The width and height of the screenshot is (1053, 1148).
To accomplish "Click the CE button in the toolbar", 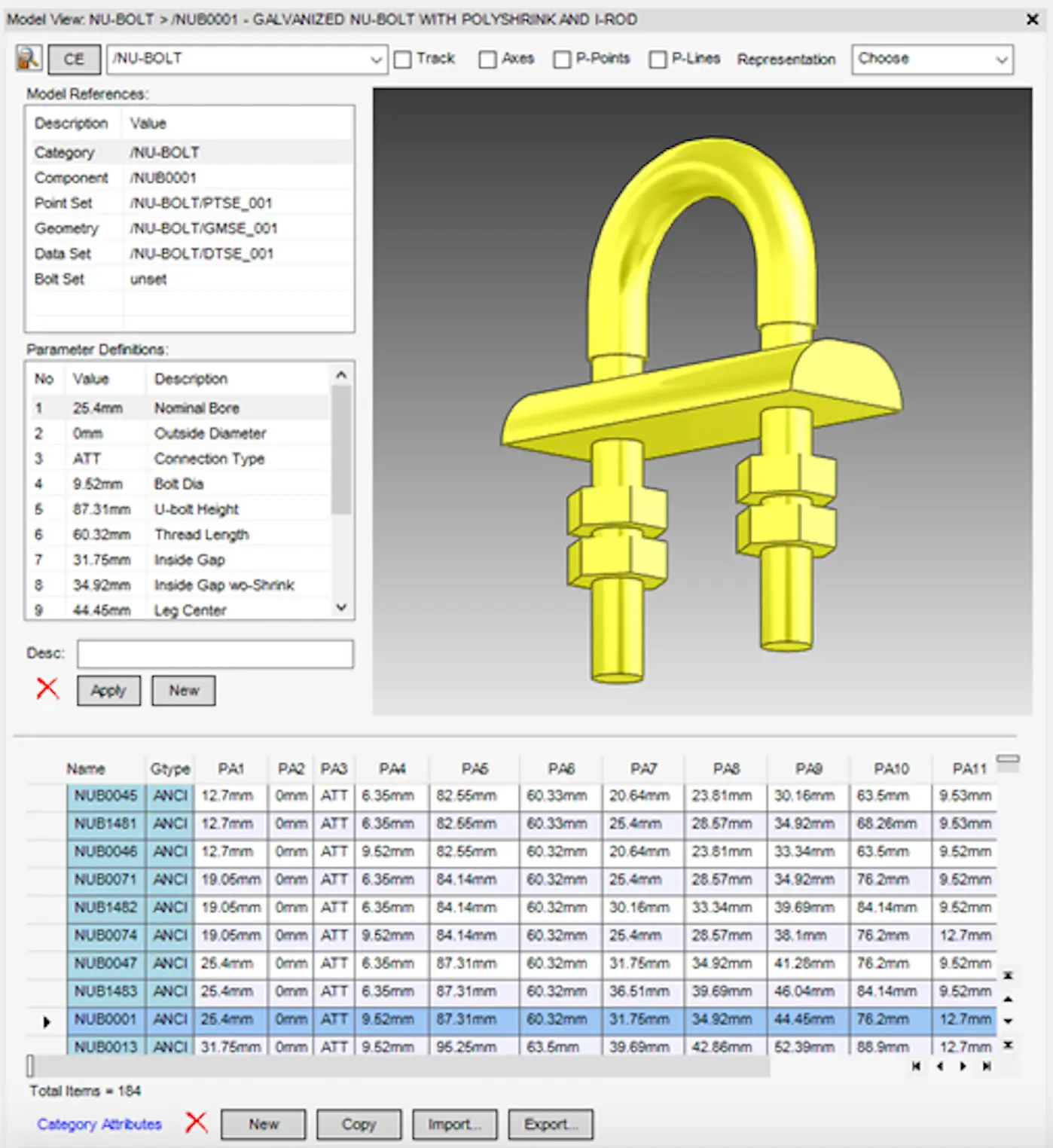I will click(73, 59).
